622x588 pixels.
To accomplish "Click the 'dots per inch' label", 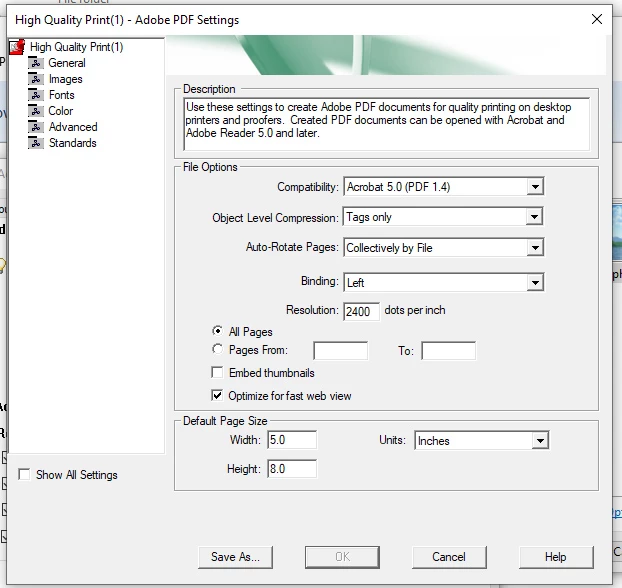I will point(415,310).
